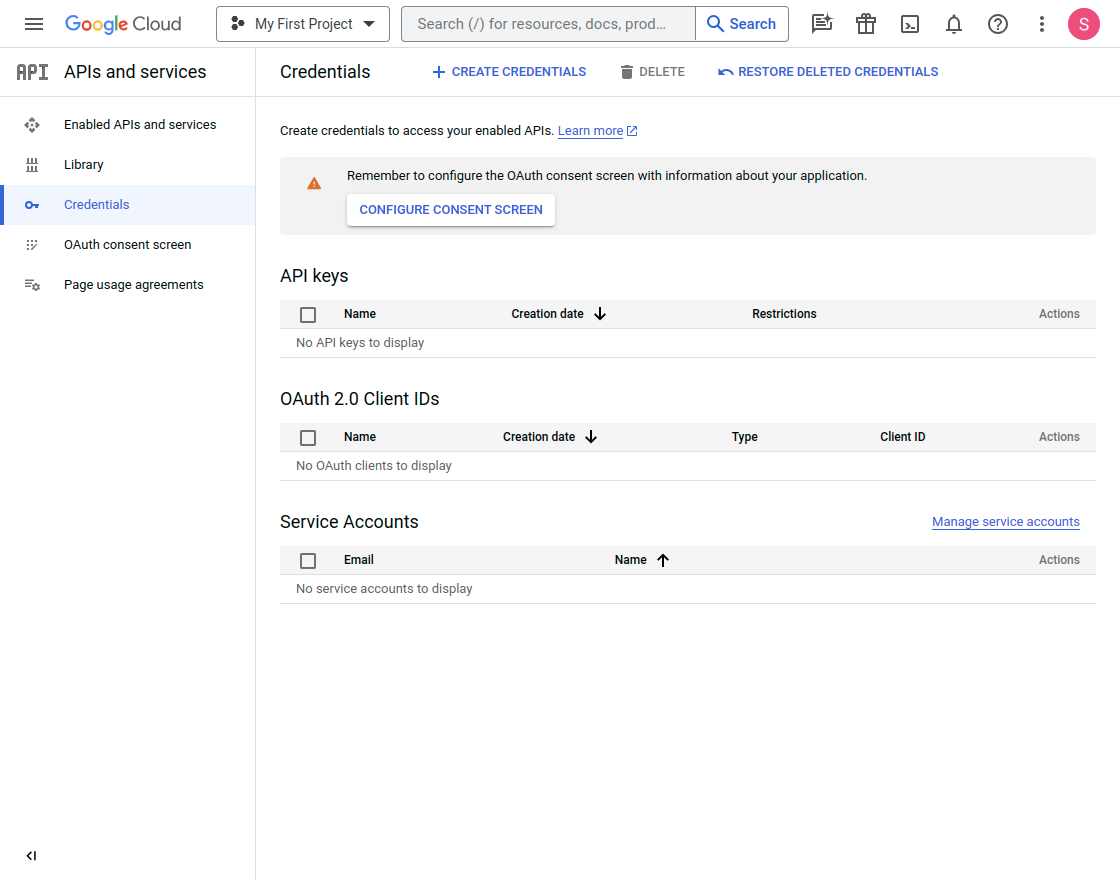This screenshot has height=880, width=1120.
Task: Toggle select-all checkbox in API keys table
Action: (x=308, y=315)
